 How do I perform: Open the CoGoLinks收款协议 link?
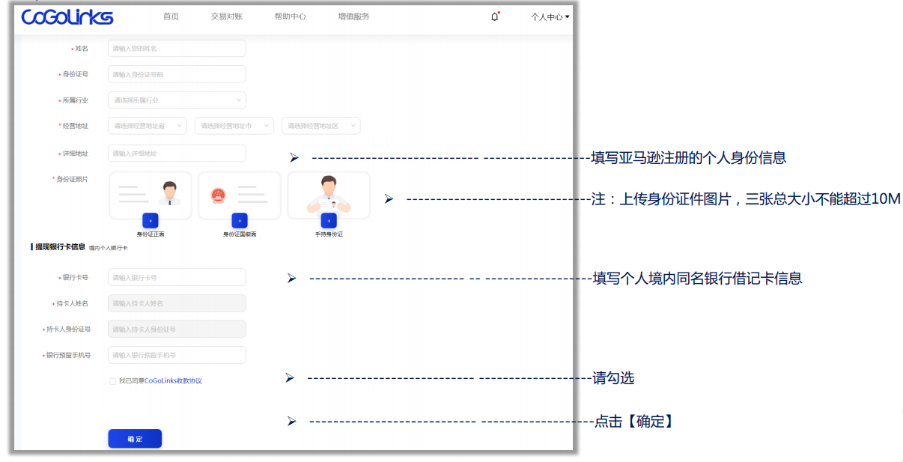180,381
